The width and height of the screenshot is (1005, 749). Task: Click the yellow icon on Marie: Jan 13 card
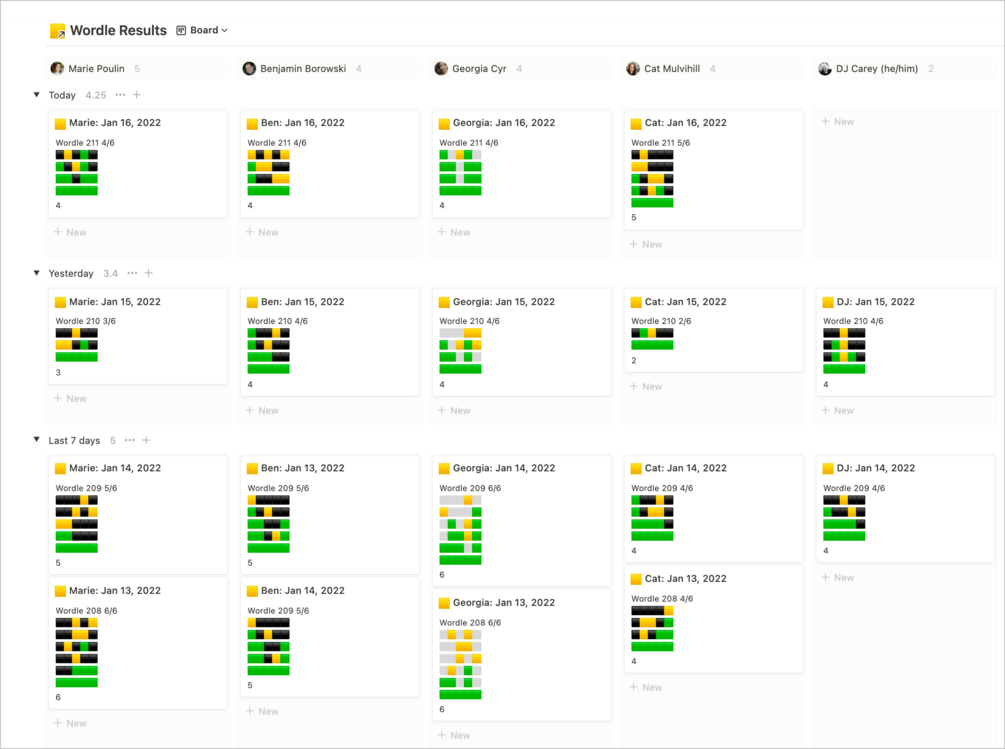coord(60,591)
